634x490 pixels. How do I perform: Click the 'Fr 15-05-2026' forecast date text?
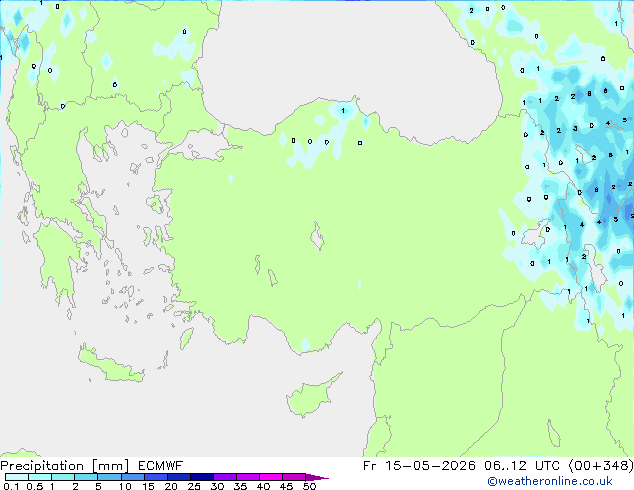click(x=419, y=466)
